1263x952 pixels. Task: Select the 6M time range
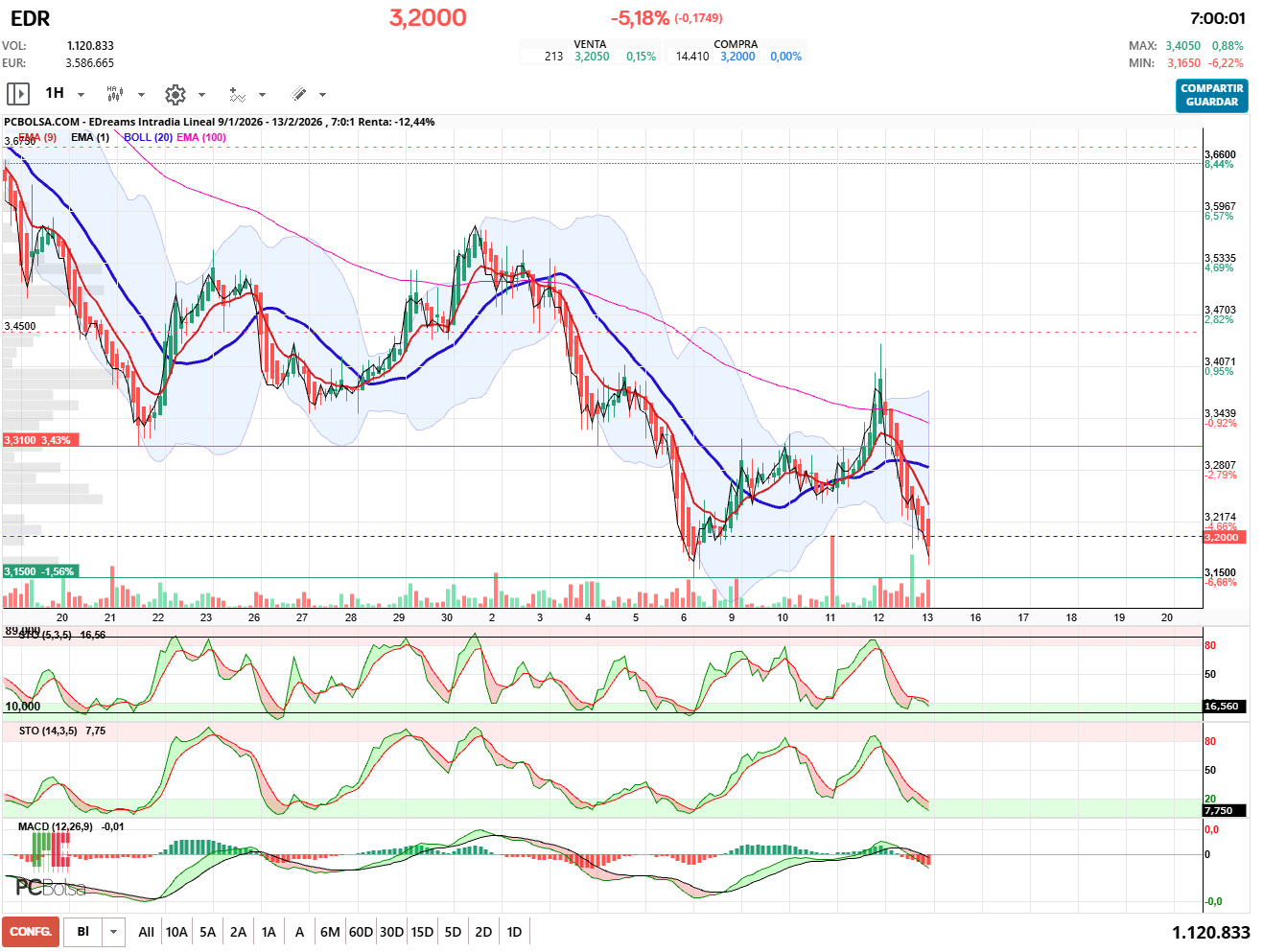pyautogui.click(x=330, y=932)
